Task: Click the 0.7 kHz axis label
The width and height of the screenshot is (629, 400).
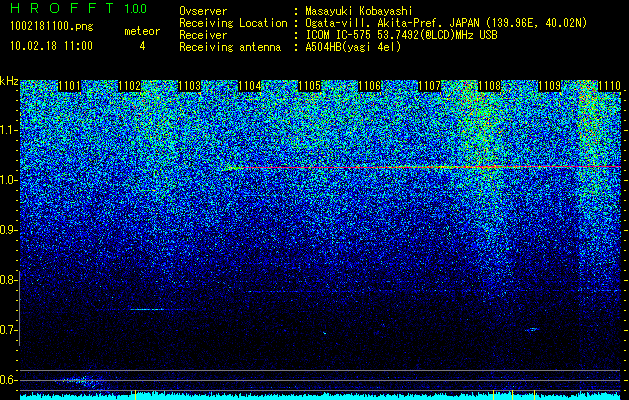Action: pyautogui.click(x=6, y=330)
